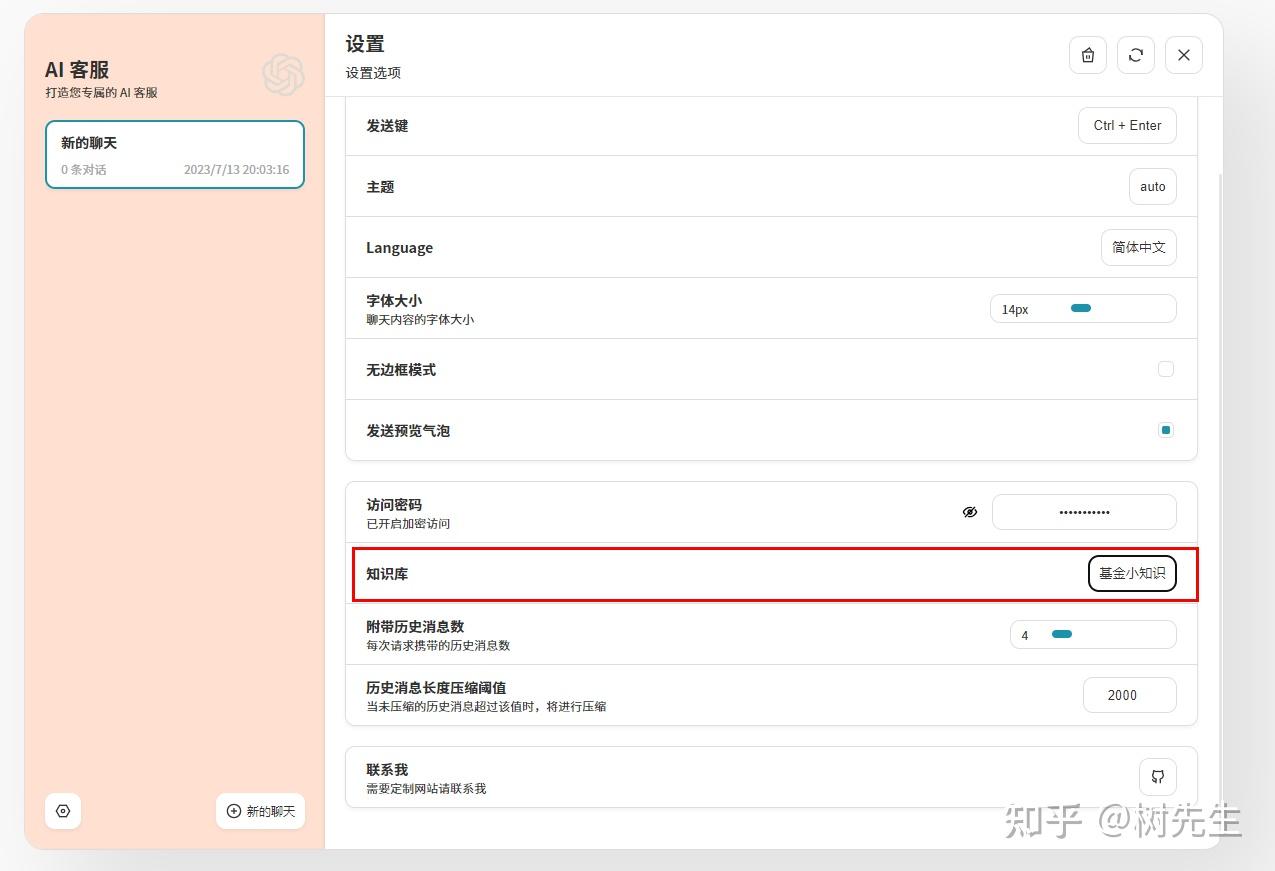Click the plus icon for 新的聊天
This screenshot has width=1275, height=871.
234,811
